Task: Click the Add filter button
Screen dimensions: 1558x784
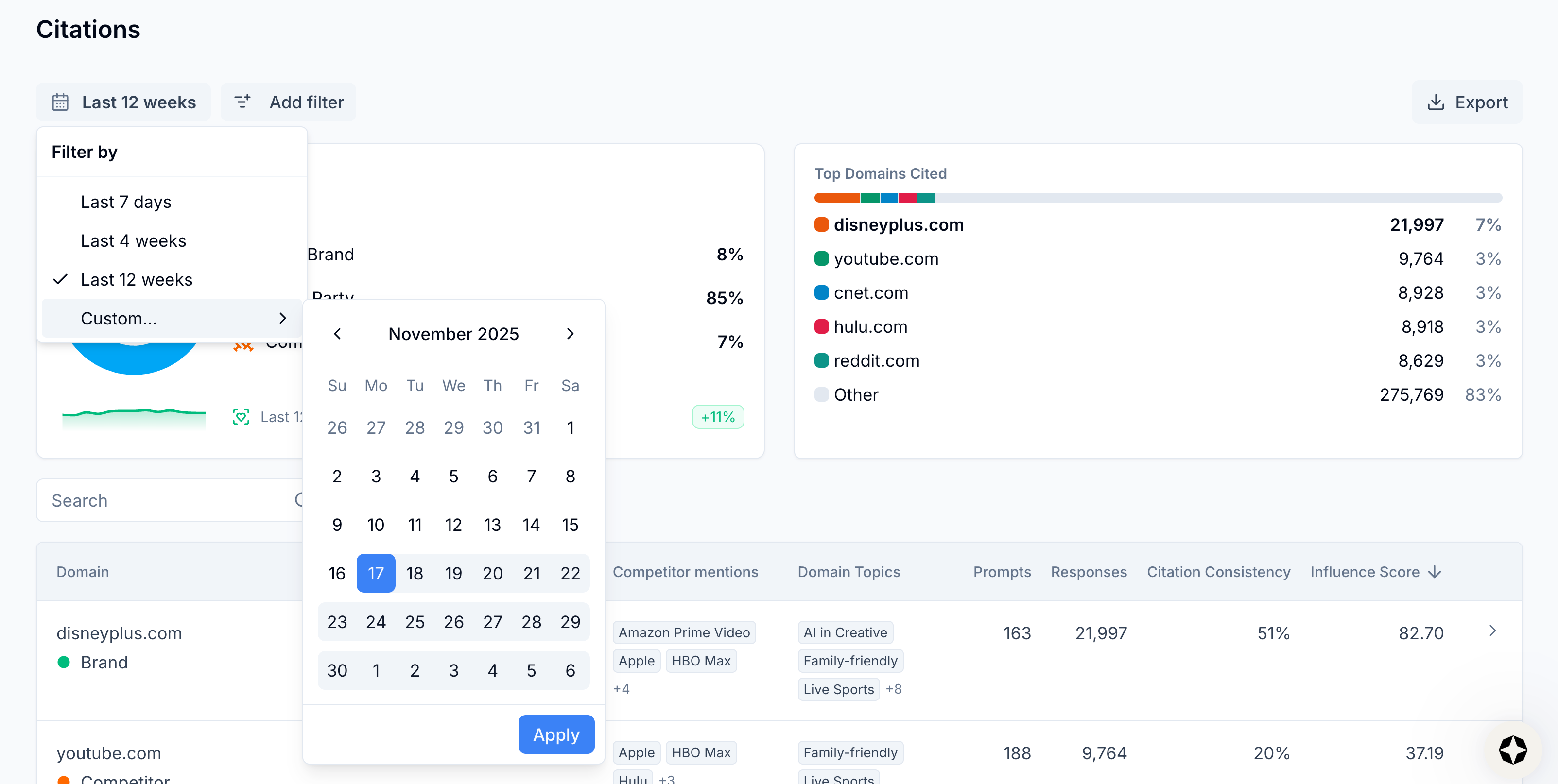Action: (x=289, y=102)
